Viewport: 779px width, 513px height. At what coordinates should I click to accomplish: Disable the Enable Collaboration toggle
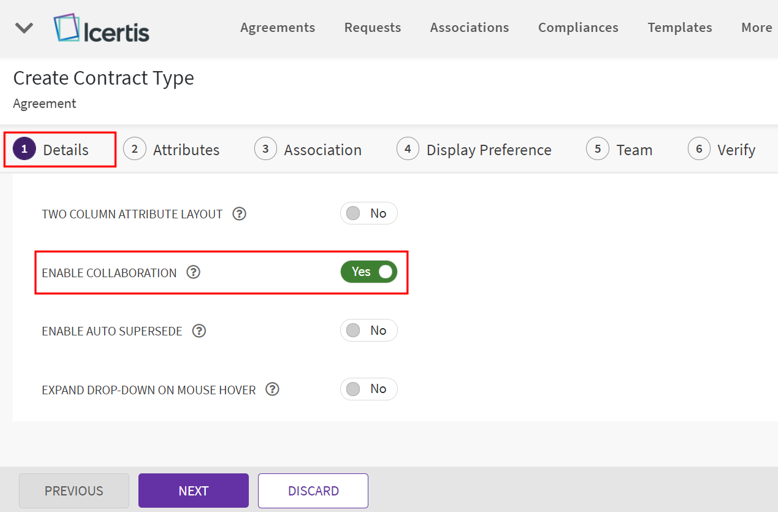(x=368, y=272)
